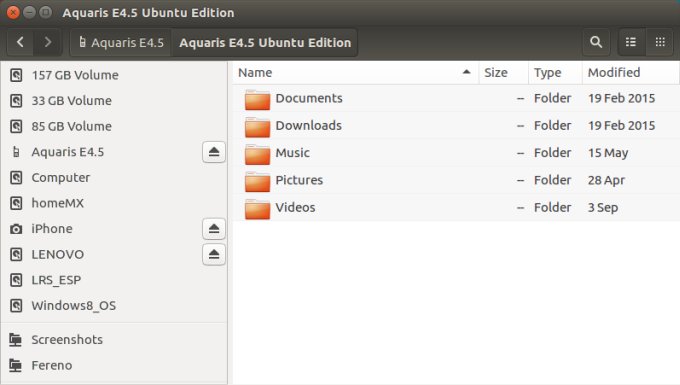
Task: Click the Computer drive icon
Action: pyautogui.click(x=16, y=177)
